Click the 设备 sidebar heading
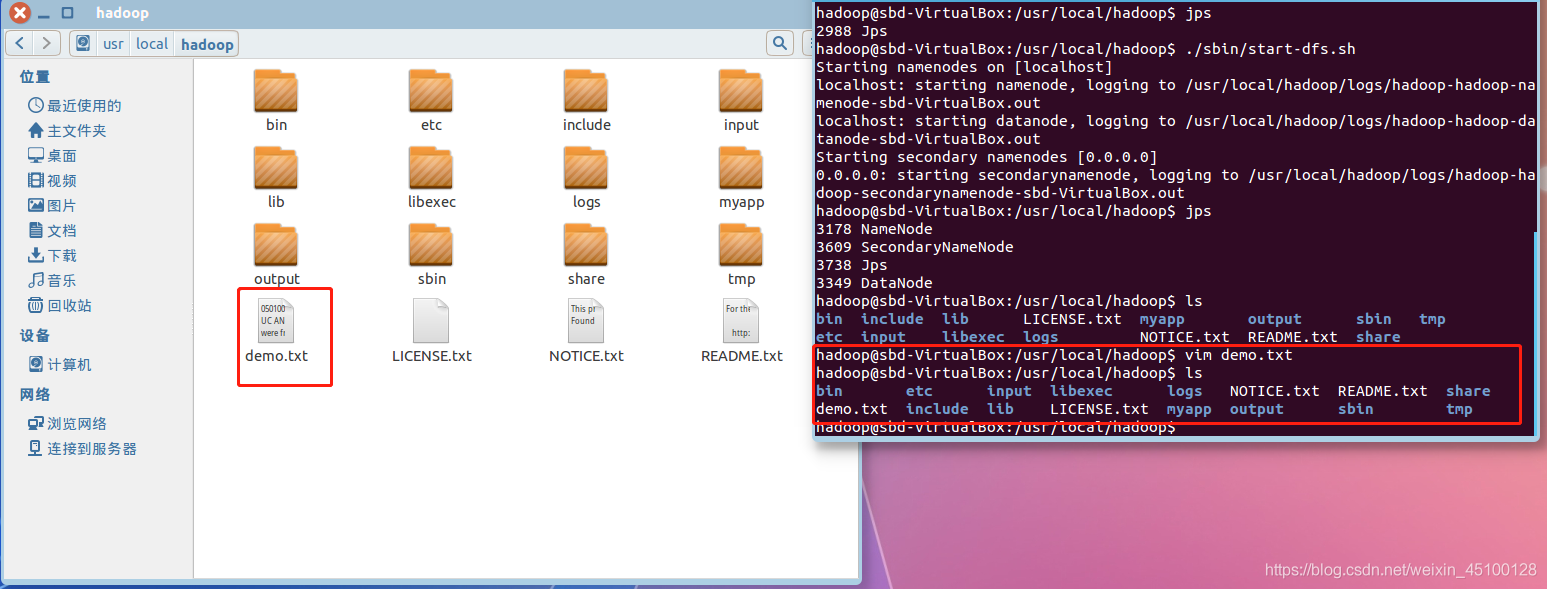Screen dimensions: 1547x589 click(35, 336)
